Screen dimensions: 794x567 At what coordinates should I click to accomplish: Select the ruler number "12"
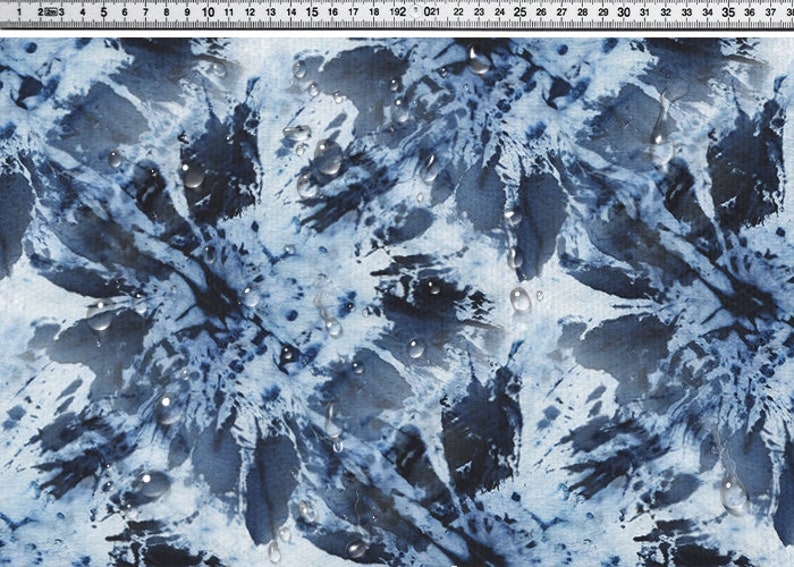[250, 12]
